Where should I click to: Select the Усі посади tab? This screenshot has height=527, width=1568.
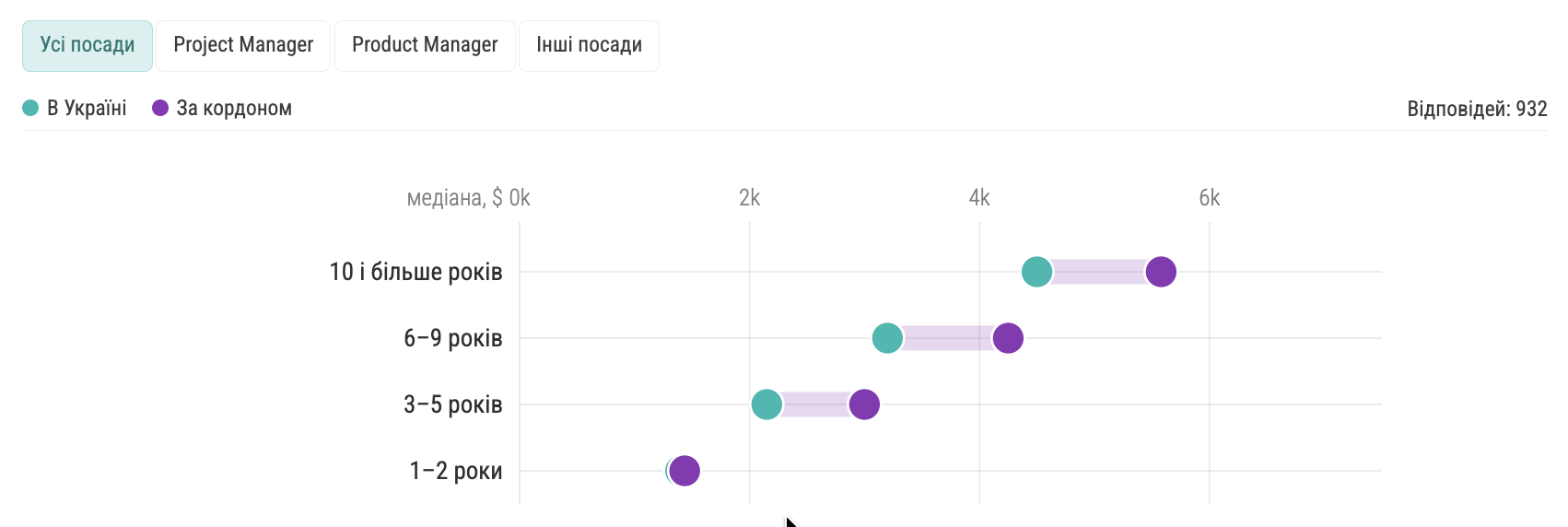(x=88, y=45)
